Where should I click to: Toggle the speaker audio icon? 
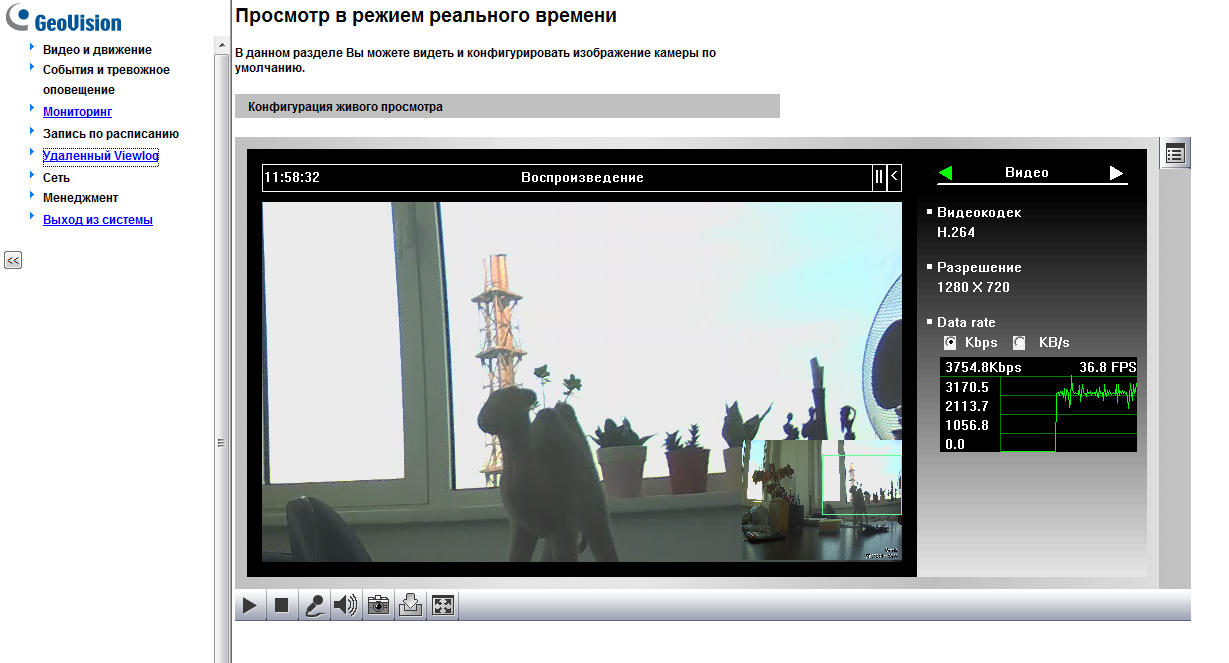click(x=346, y=605)
